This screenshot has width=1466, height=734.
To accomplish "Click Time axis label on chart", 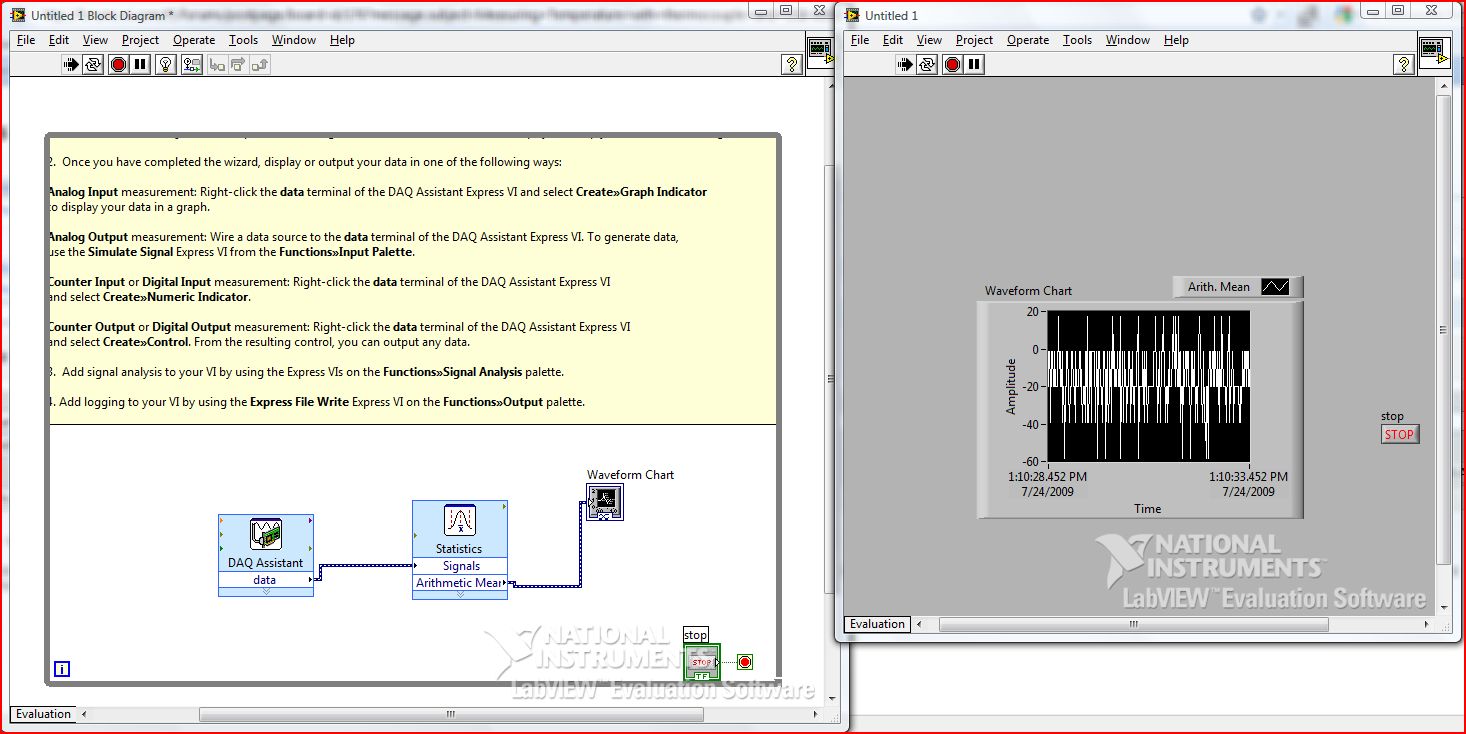I will (1147, 509).
